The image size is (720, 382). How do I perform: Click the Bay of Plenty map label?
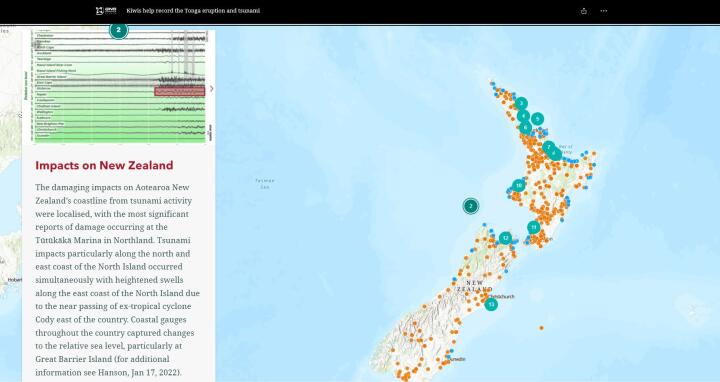click(565, 149)
